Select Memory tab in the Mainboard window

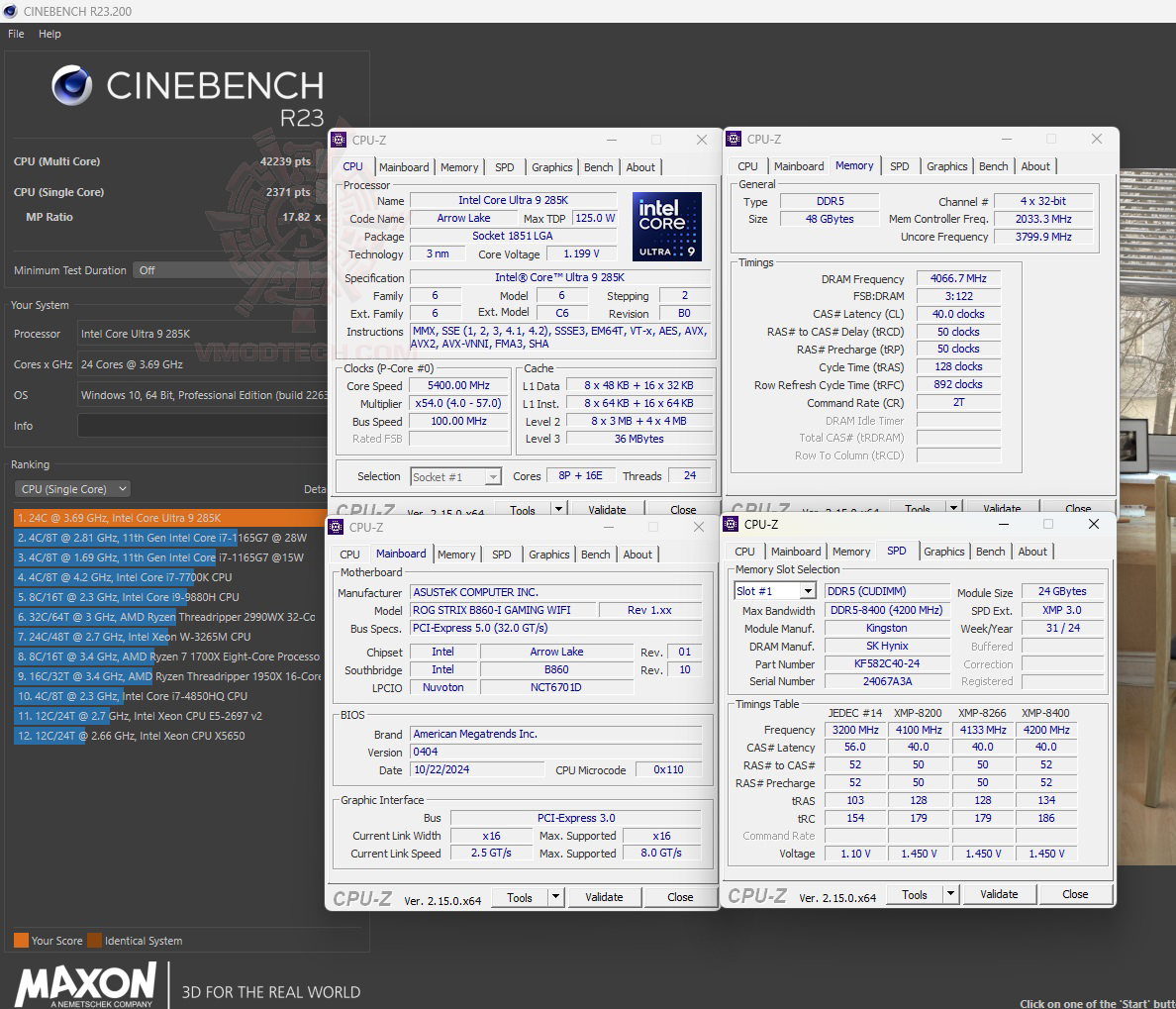tap(456, 555)
